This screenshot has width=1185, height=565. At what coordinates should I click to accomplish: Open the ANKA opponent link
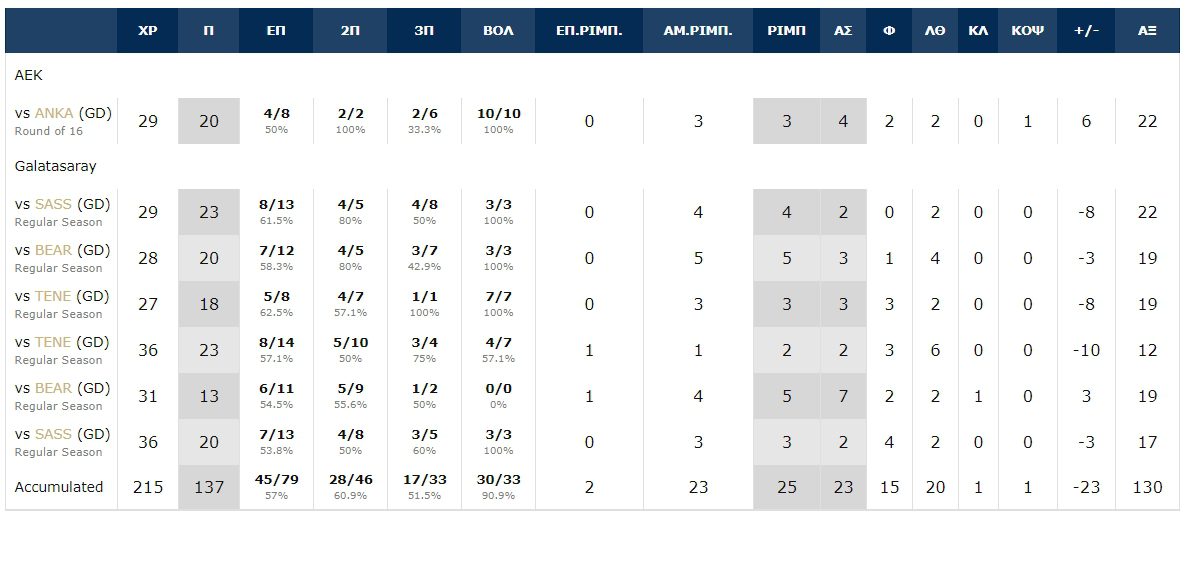click(x=54, y=113)
